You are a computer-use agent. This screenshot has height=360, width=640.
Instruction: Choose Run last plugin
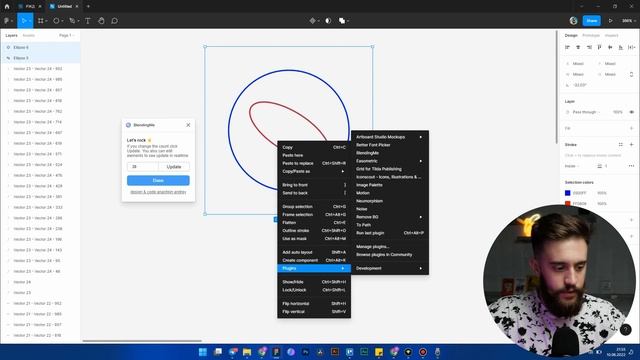389,233
